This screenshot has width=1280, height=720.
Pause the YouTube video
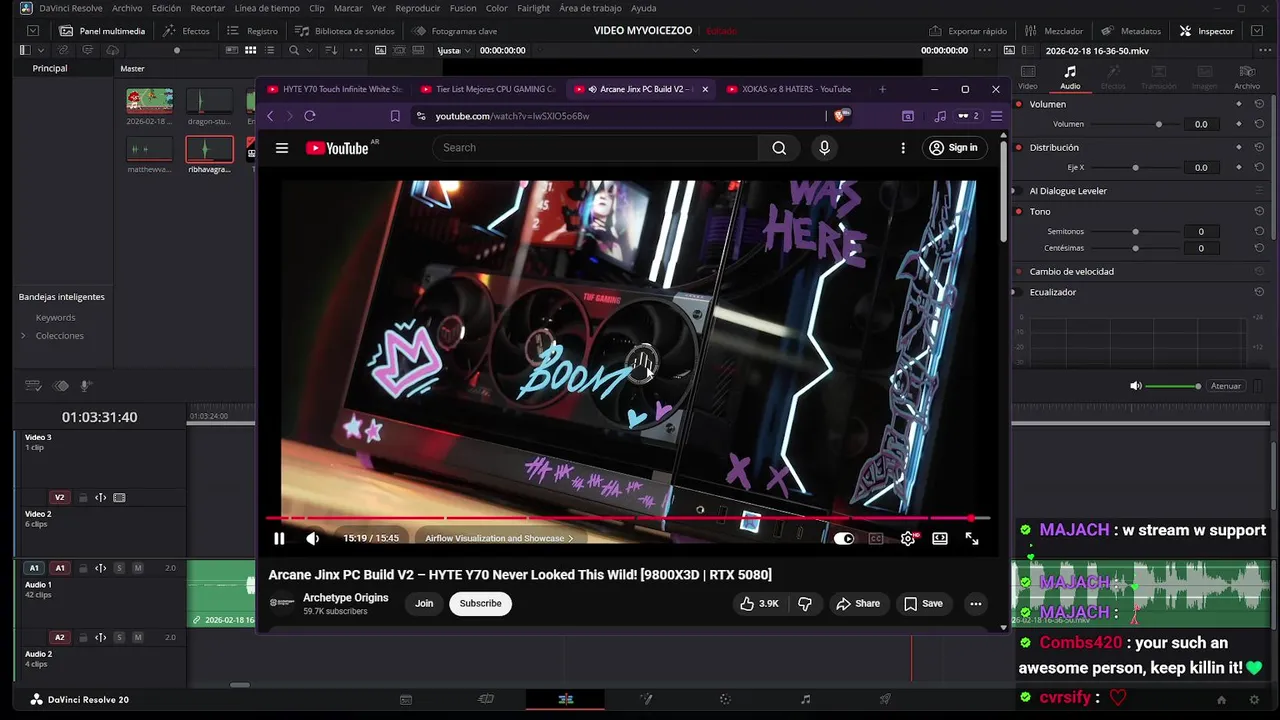[x=279, y=538]
